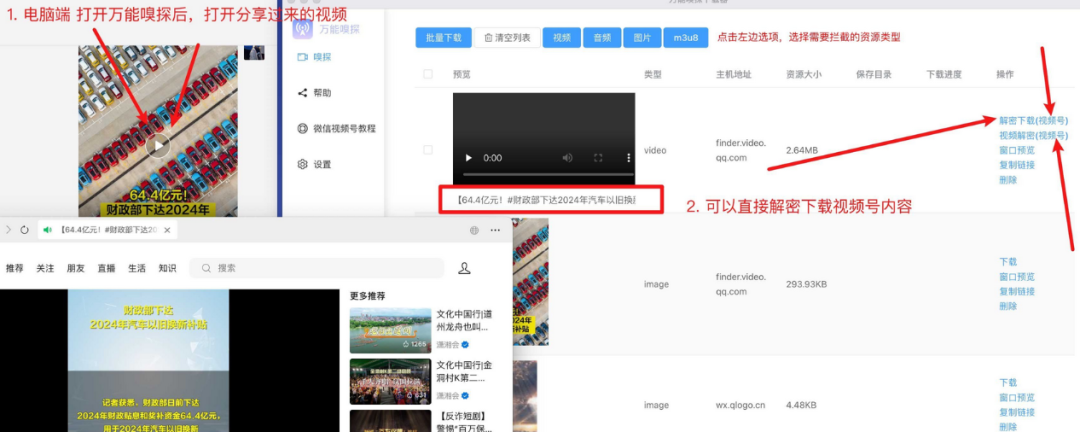1080x432 pixels.
Task: Click 复制链接 for the wx.qlogo.cn image
Action: pyautogui.click(x=1017, y=412)
